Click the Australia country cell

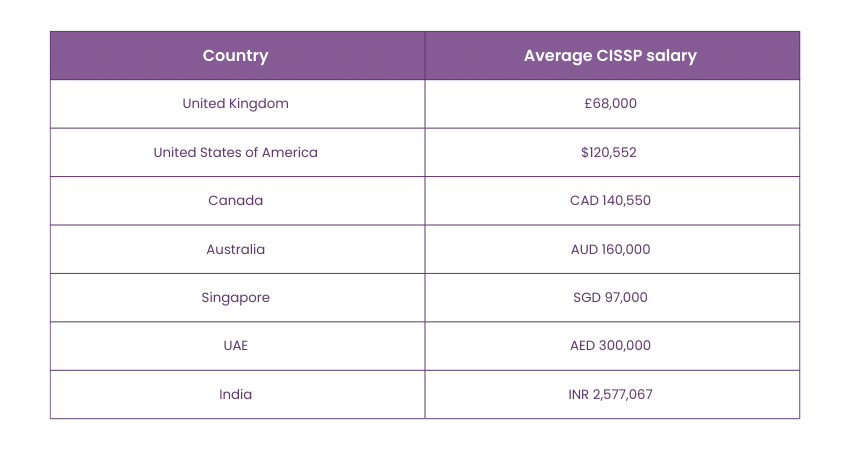click(x=236, y=249)
